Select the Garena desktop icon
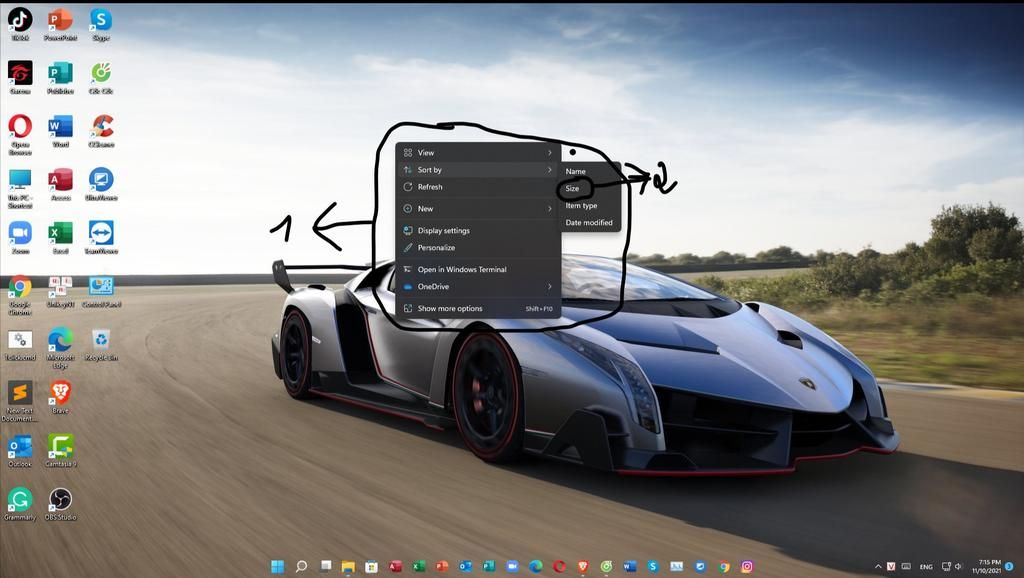Screen dimensions: 1024x578 point(20,77)
